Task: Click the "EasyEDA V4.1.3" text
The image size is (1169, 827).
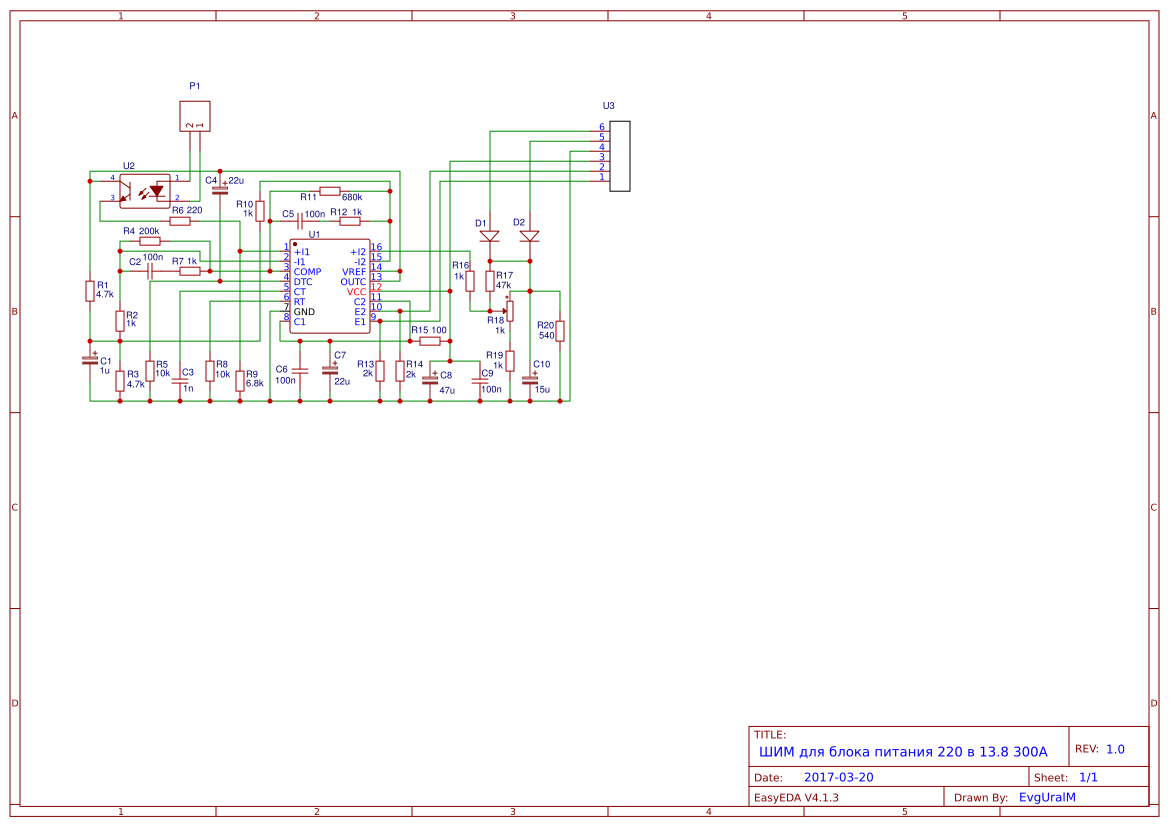Action: [x=796, y=797]
